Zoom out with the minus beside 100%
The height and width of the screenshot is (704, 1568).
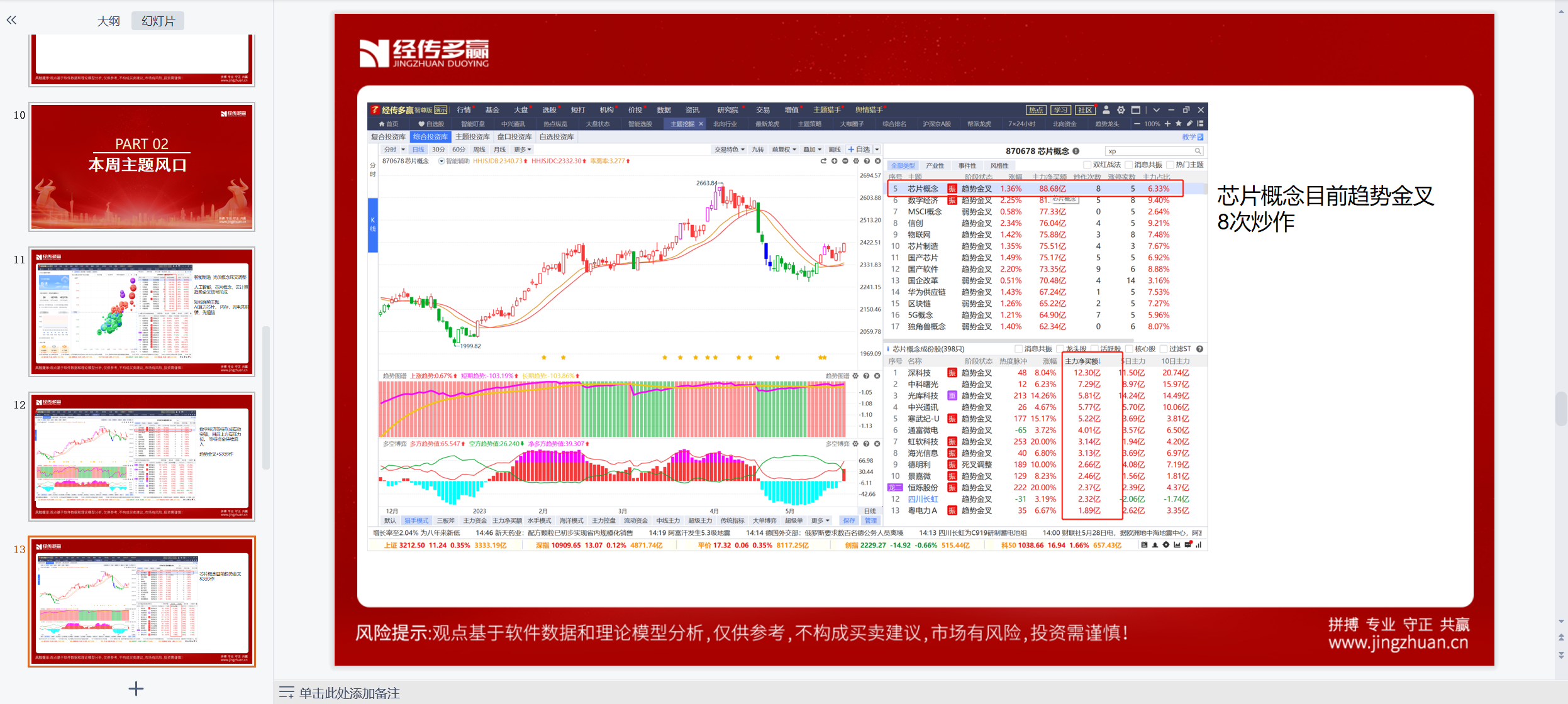tap(1137, 124)
